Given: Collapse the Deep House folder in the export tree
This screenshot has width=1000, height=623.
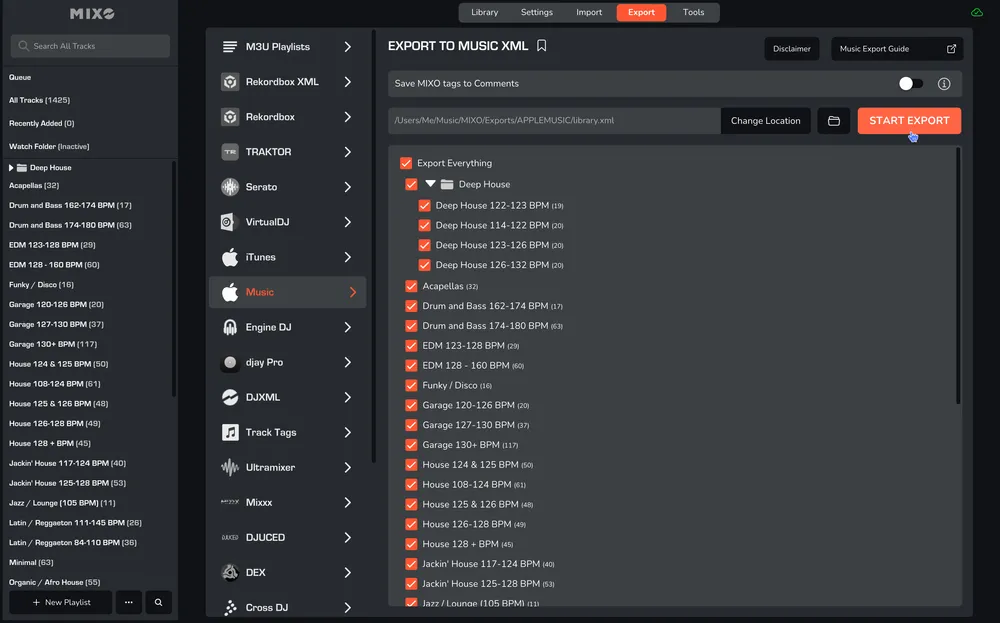Looking at the screenshot, I should click(x=430, y=184).
